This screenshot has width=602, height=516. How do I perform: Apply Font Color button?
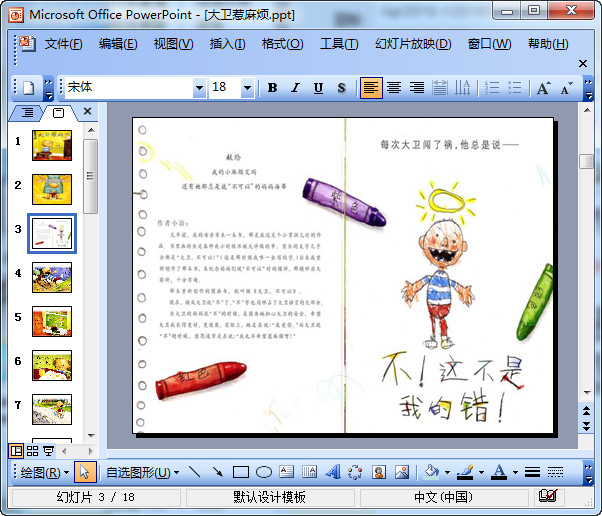[x=499, y=472]
